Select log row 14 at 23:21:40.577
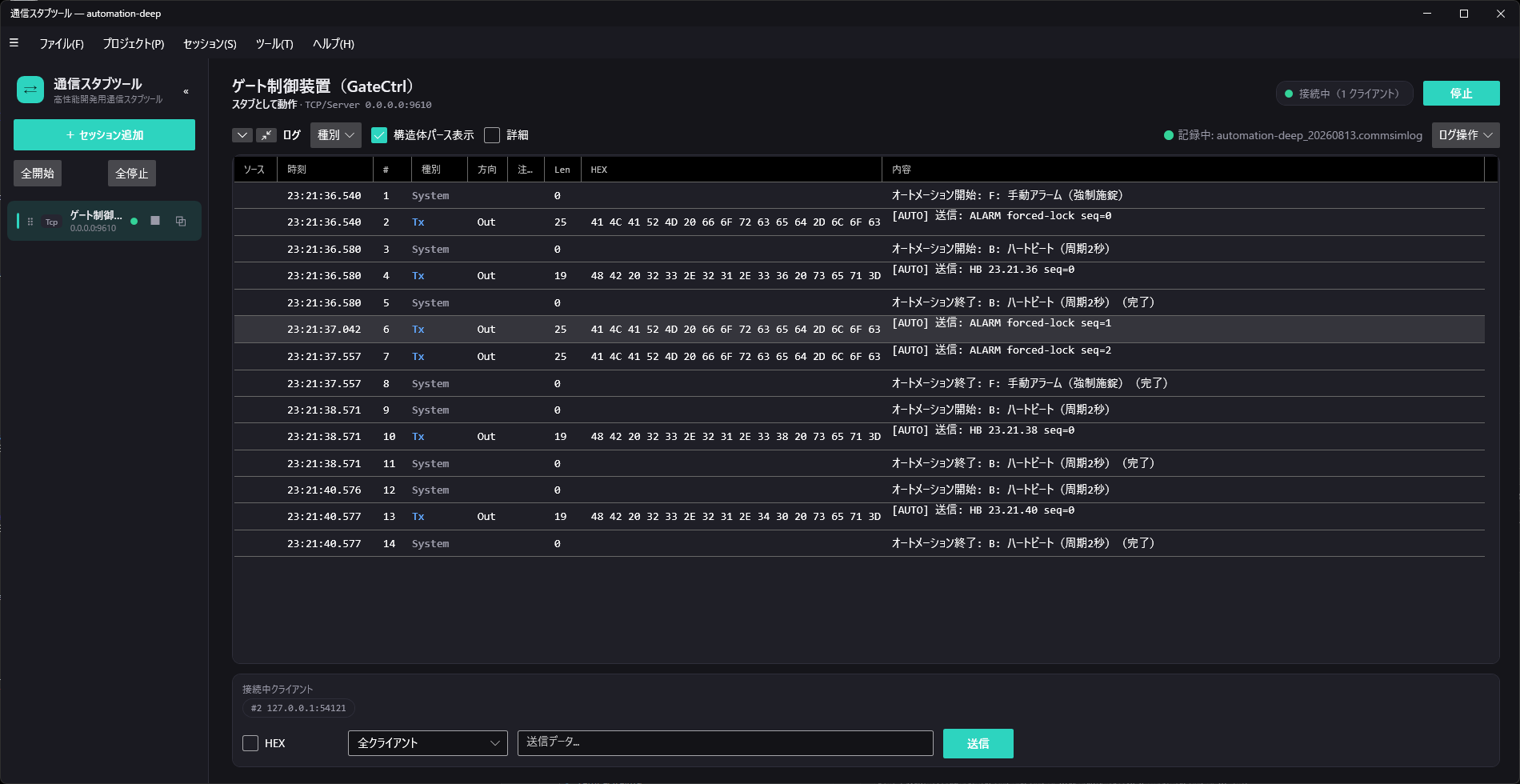This screenshot has height=784, width=1520. click(859, 543)
